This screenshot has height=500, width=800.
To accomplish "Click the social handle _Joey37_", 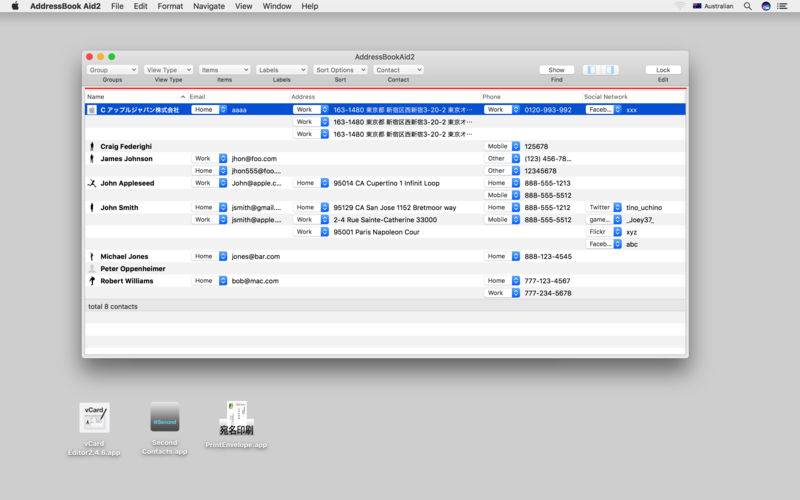I will [x=640, y=220].
